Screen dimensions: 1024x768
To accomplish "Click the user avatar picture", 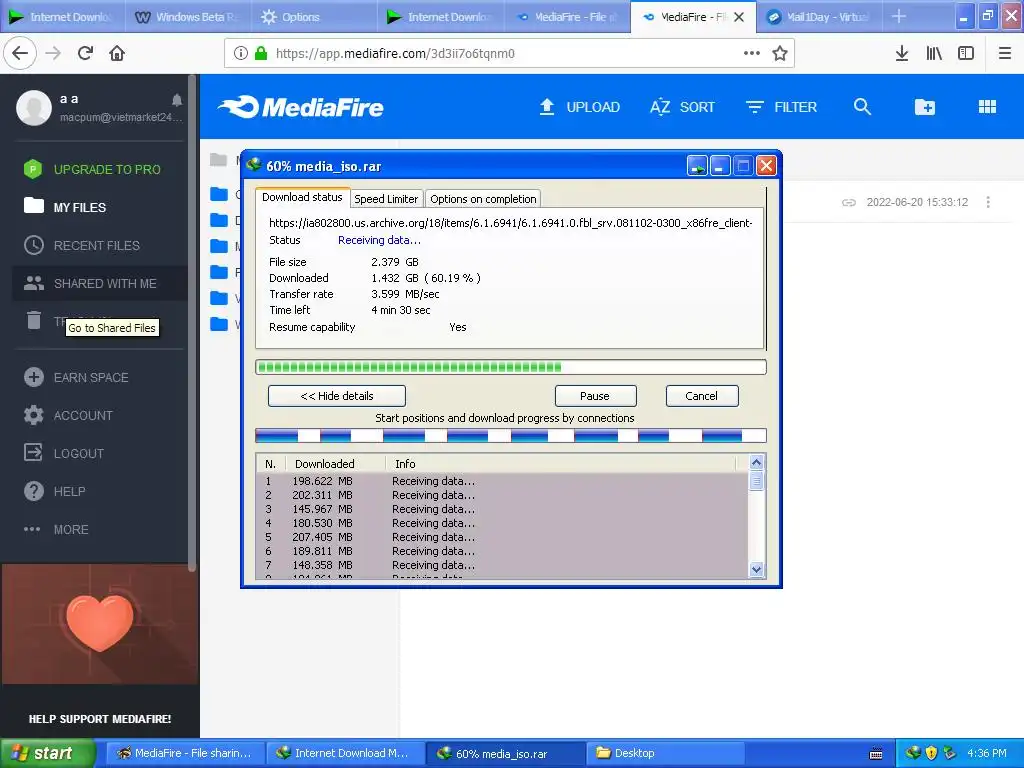I will [34, 108].
